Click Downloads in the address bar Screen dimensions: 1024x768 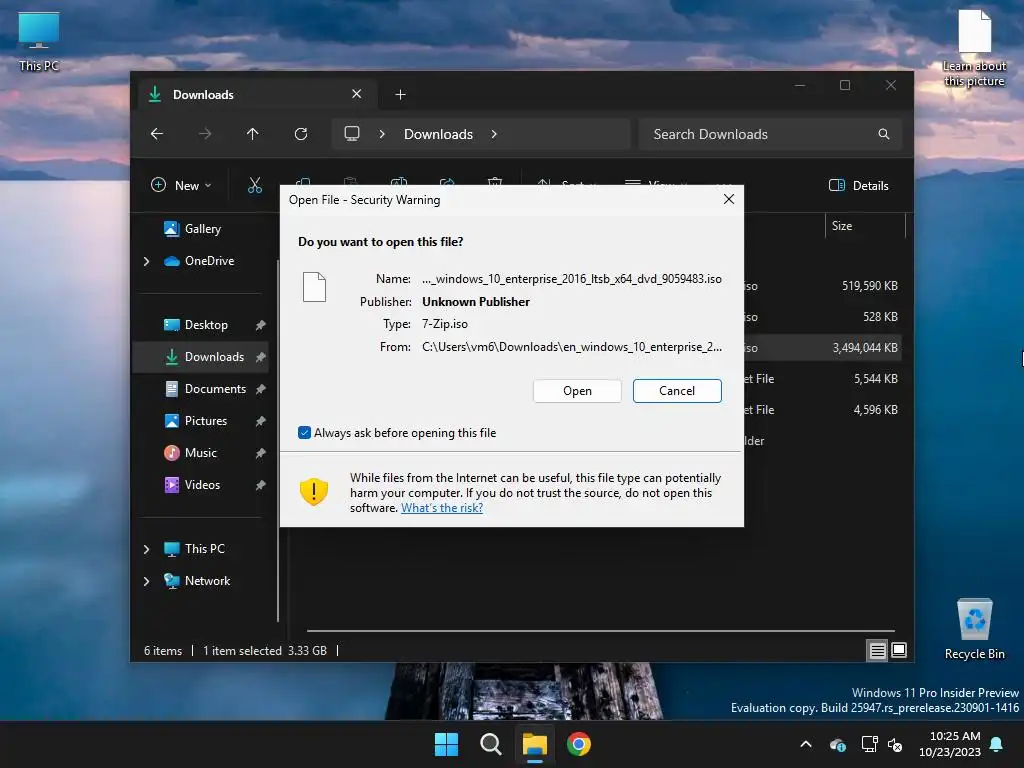pyautogui.click(x=438, y=134)
